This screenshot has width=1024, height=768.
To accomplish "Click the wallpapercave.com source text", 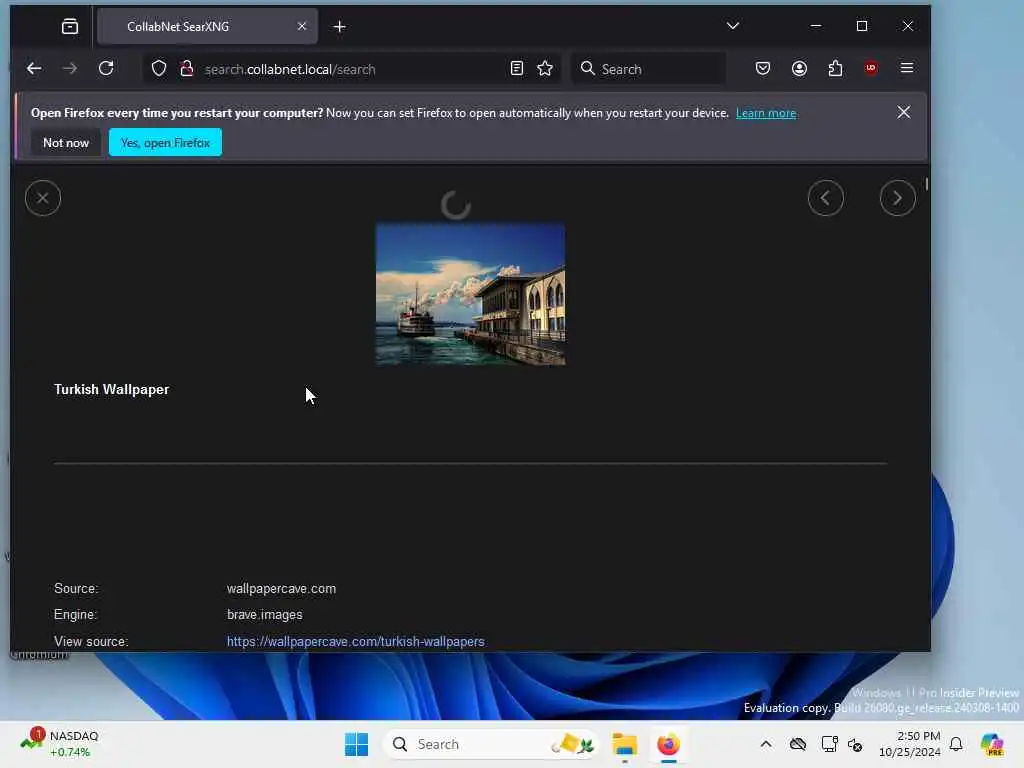I will 281,588.
